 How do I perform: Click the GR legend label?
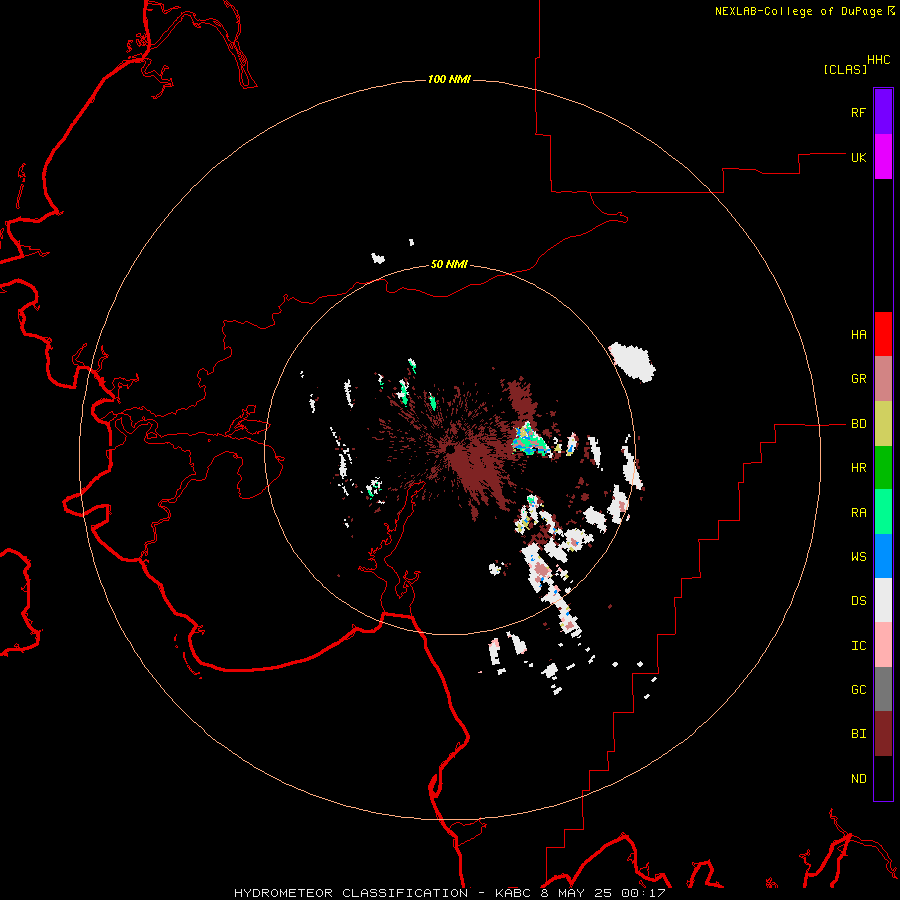coord(858,379)
